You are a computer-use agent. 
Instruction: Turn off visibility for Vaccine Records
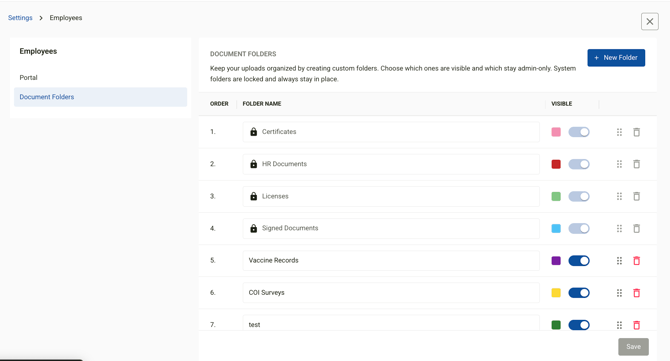tap(579, 261)
